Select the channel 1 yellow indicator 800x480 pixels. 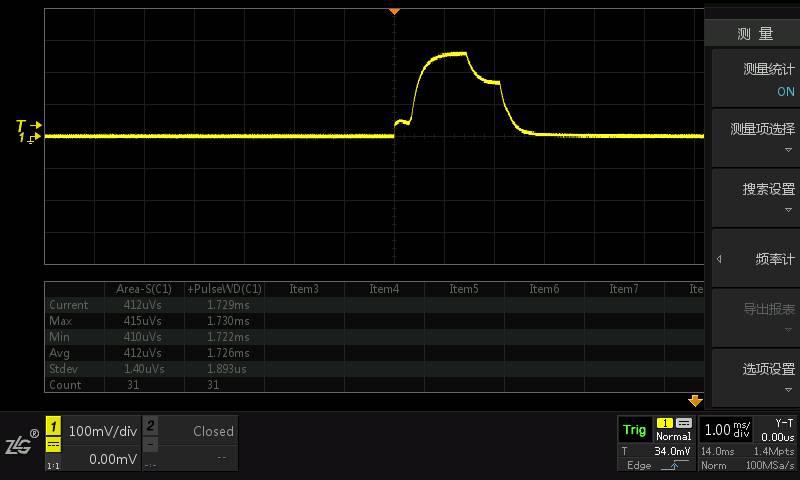54,426
